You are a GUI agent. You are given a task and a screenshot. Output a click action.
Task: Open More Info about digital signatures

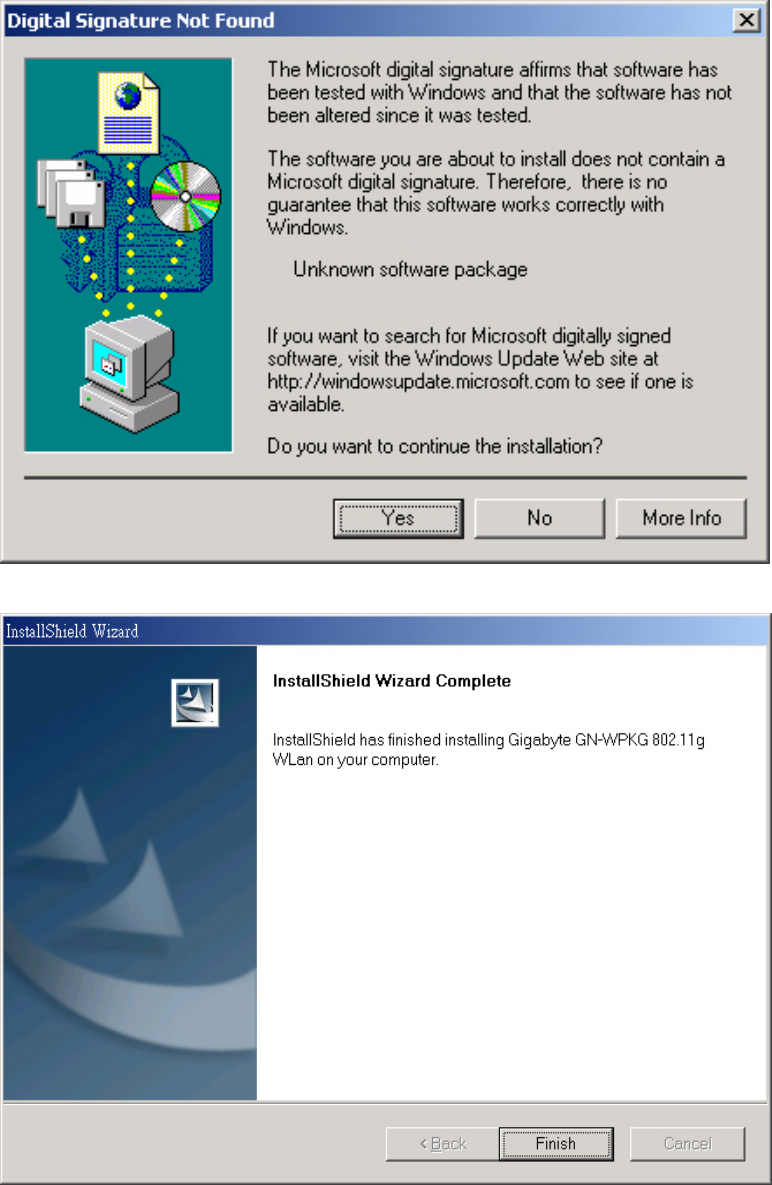click(681, 518)
